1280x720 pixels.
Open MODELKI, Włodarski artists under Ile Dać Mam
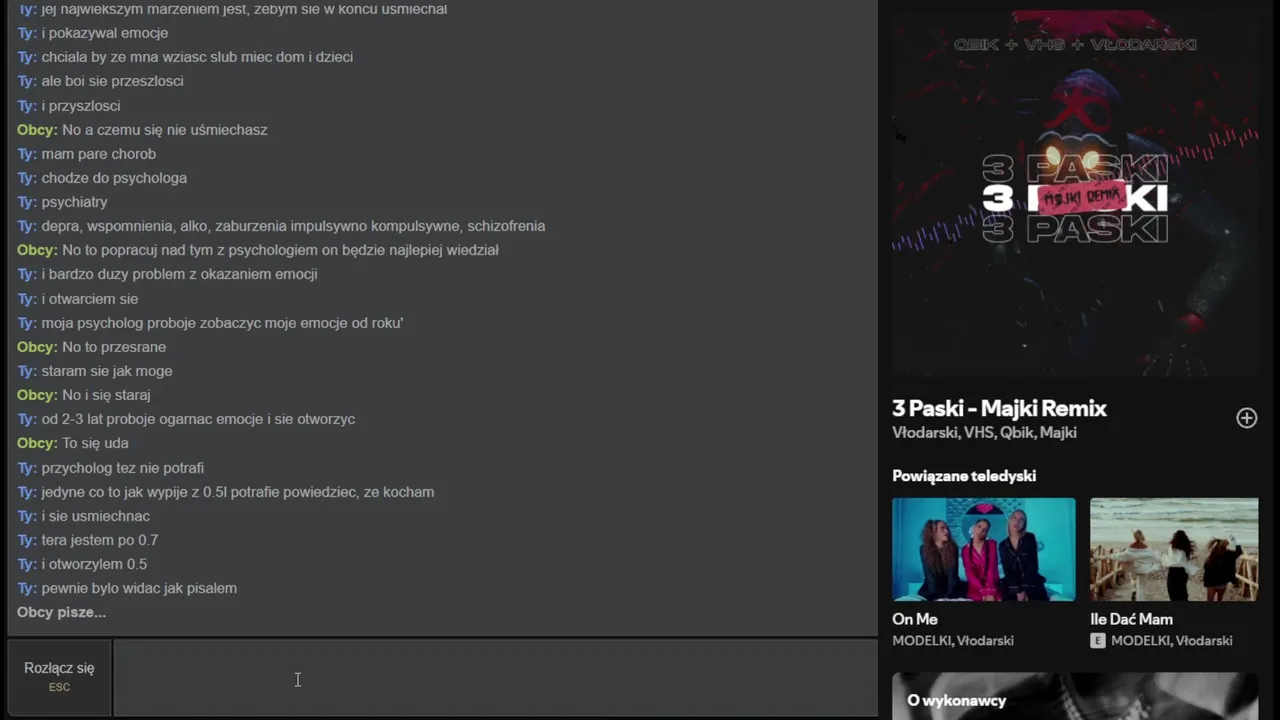[1172, 640]
